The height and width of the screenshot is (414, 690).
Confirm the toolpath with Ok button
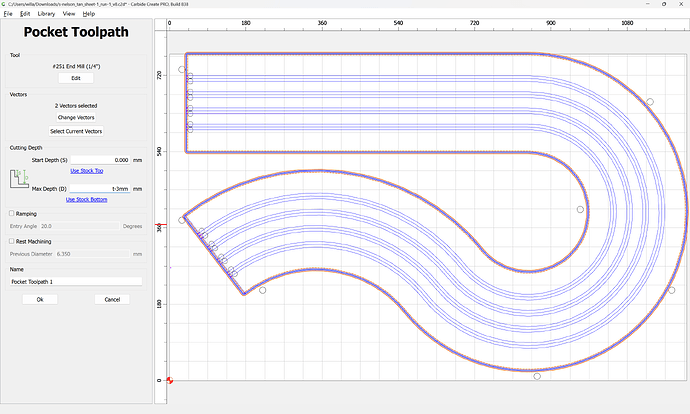coord(40,299)
